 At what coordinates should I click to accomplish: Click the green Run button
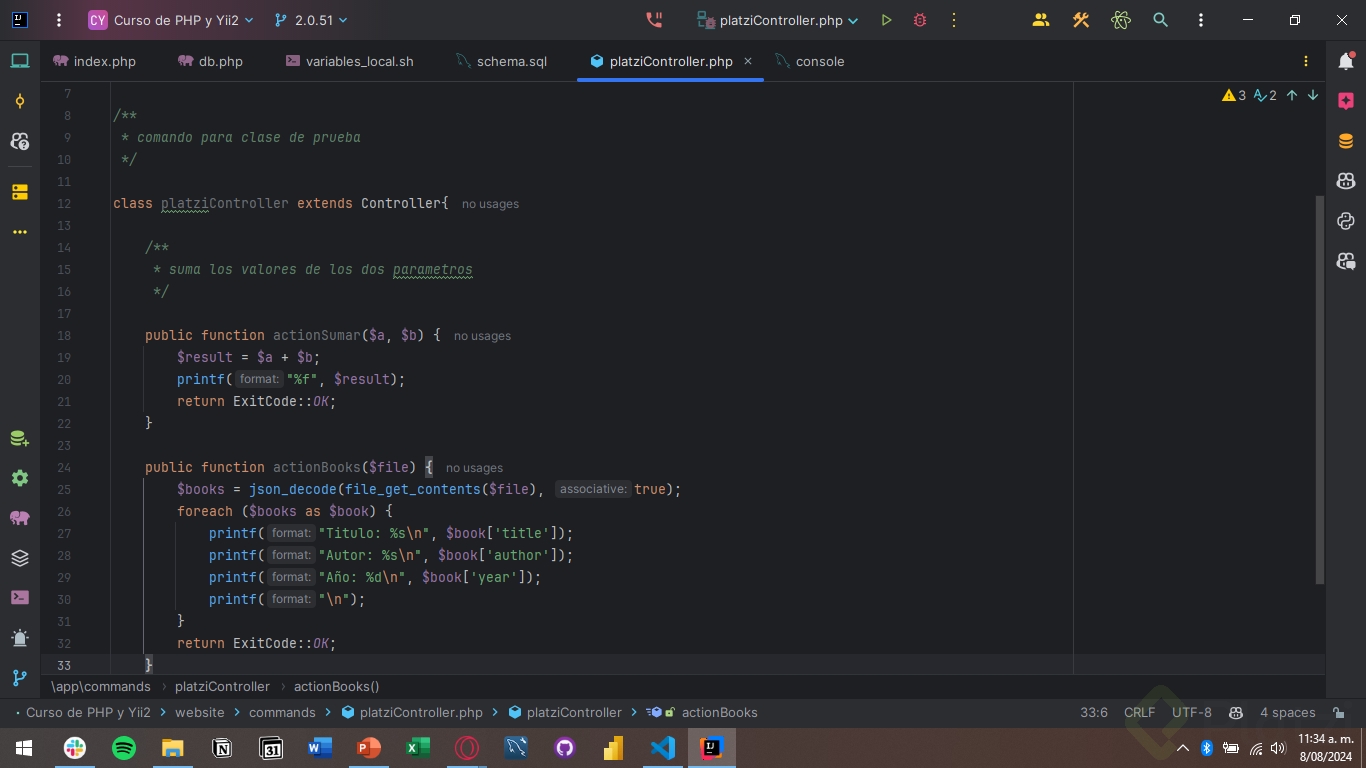886,20
